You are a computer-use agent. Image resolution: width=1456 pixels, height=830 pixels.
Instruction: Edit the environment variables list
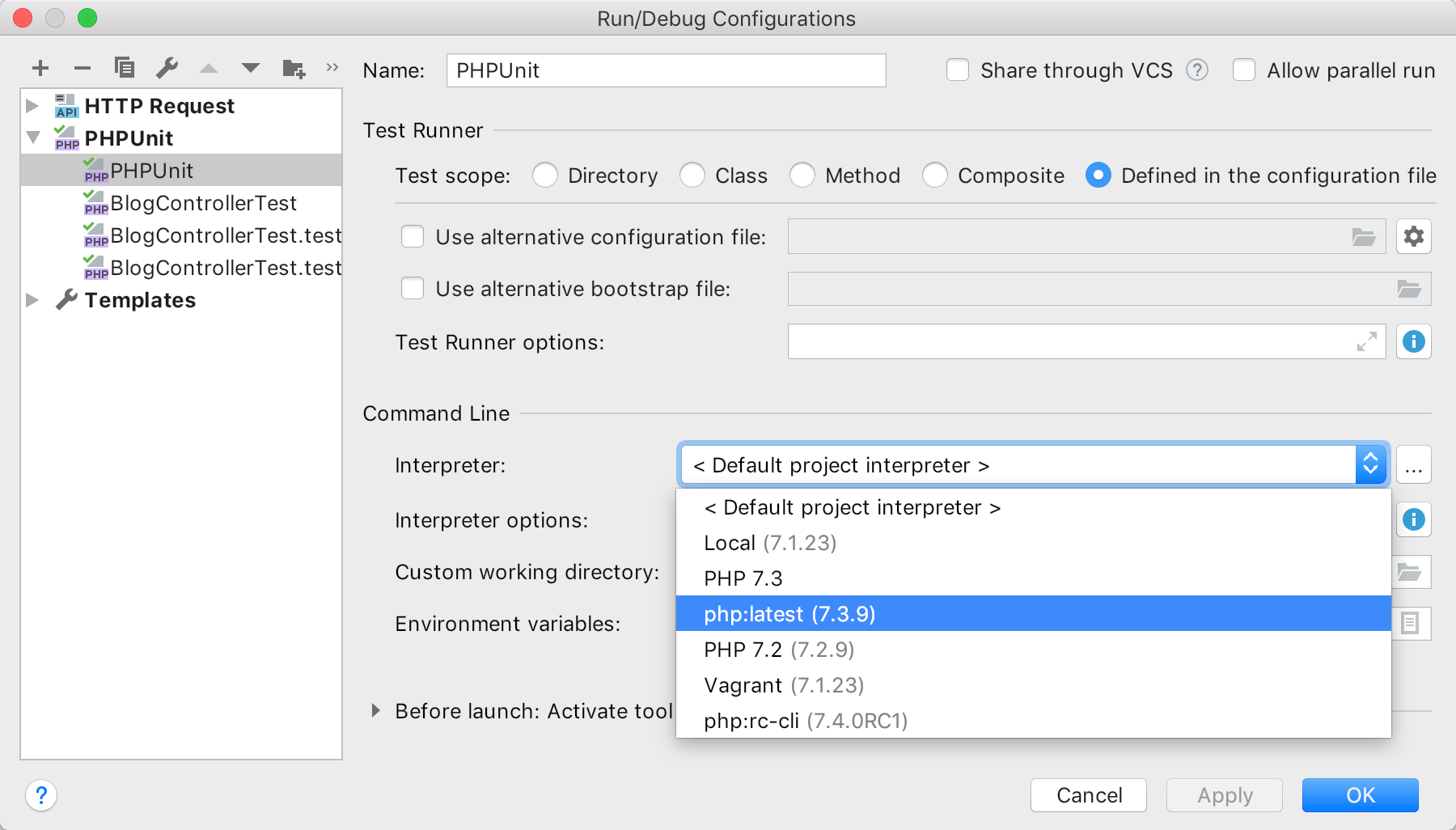click(x=1411, y=624)
